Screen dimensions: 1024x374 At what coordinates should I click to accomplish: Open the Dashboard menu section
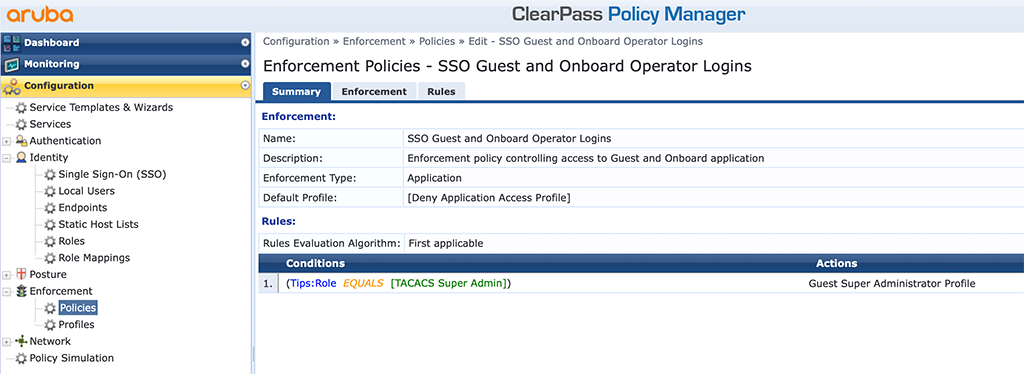point(126,42)
